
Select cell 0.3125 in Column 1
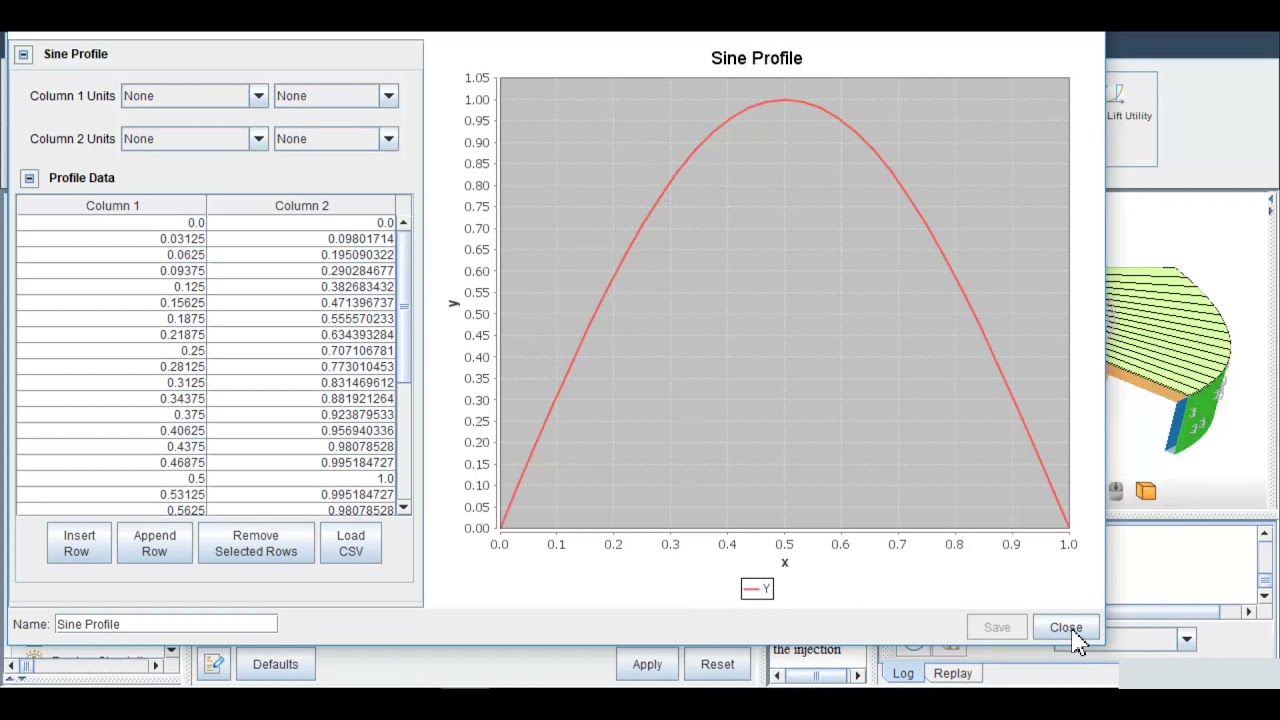pyautogui.click(x=112, y=383)
